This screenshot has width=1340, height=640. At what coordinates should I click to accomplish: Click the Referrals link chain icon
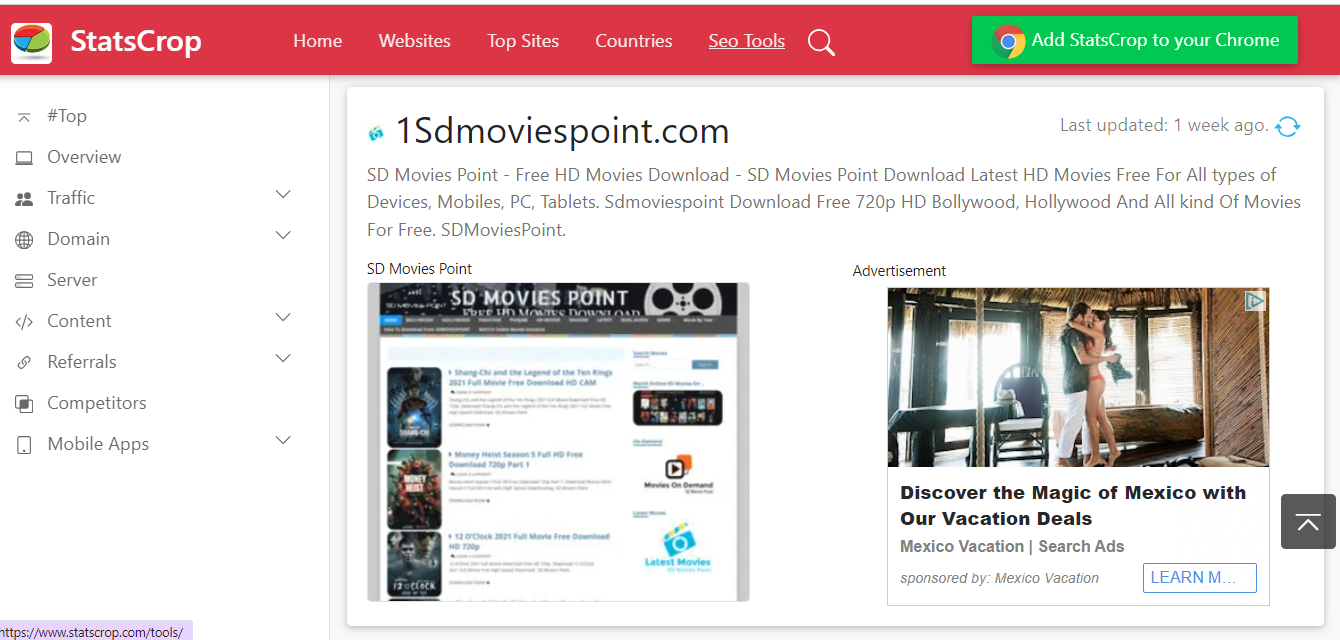(24, 363)
